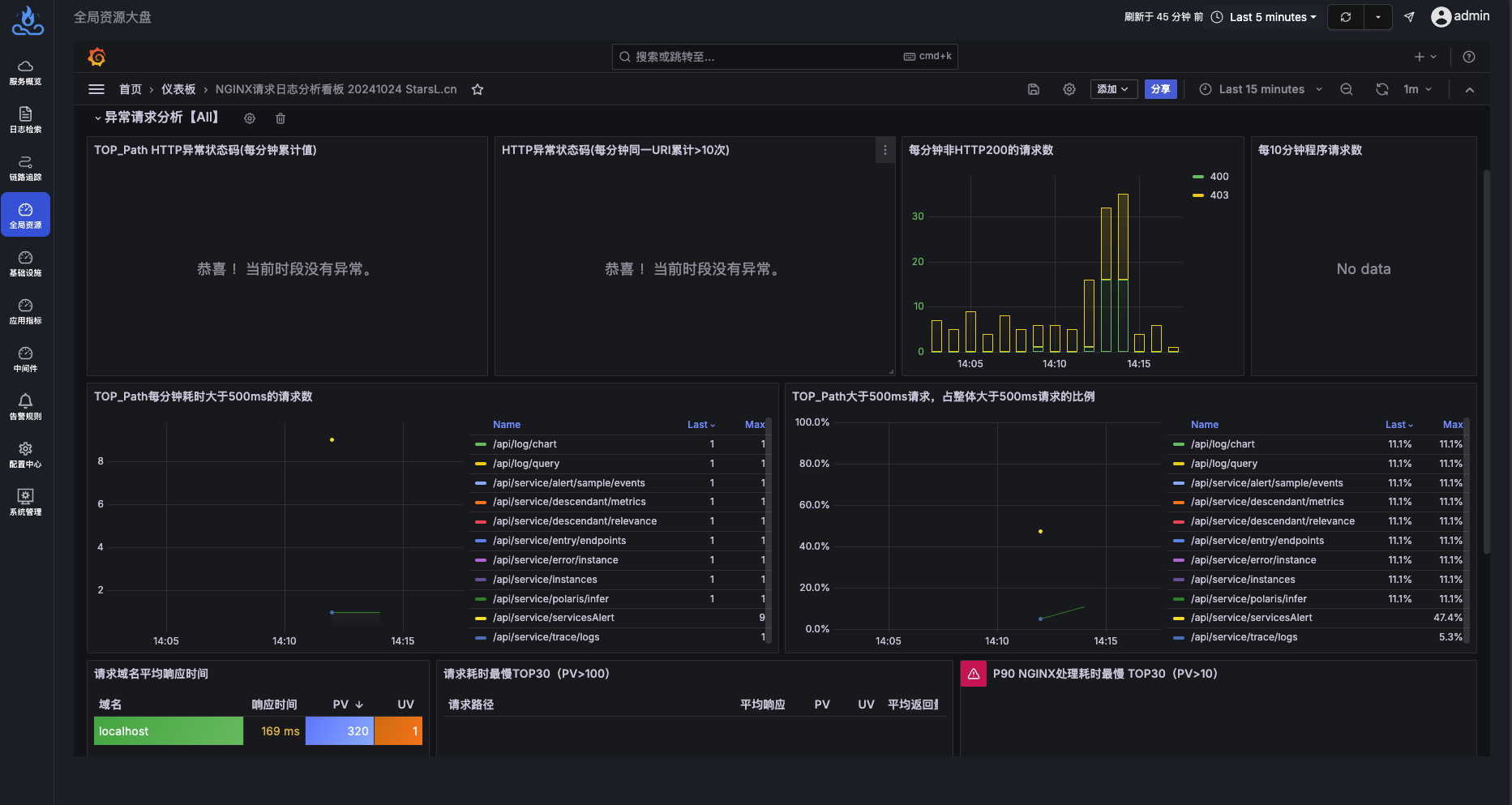Open 告警规则 from the left sidebar

tap(25, 405)
